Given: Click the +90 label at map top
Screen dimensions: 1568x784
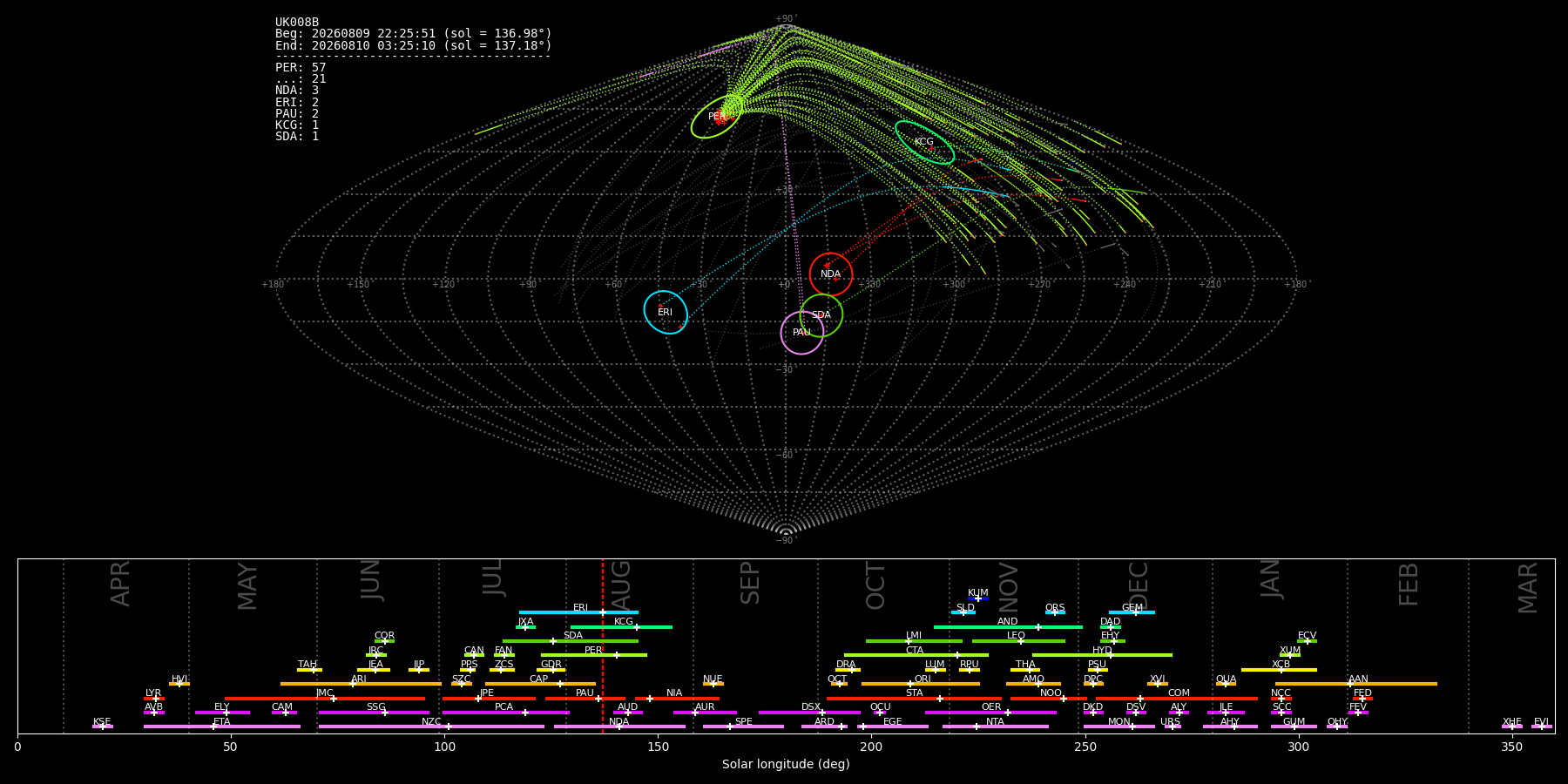Looking at the screenshot, I should [x=785, y=19].
